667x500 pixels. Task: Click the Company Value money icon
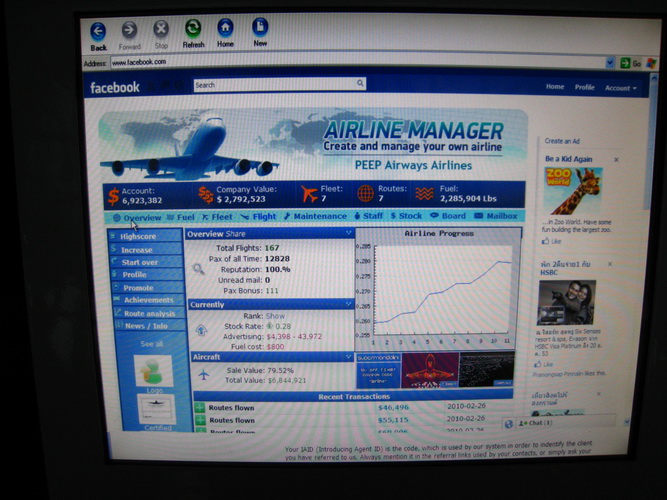(206, 195)
